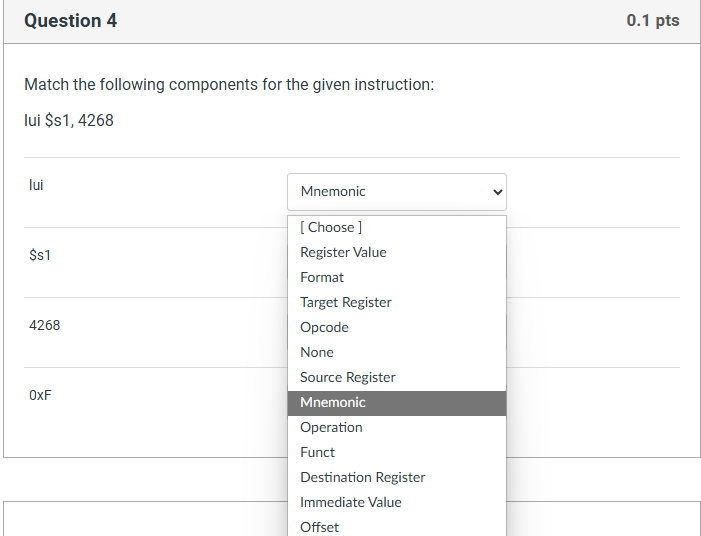Click the '$s1' row label
Image resolution: width=701 pixels, height=536 pixels.
[x=40, y=255]
